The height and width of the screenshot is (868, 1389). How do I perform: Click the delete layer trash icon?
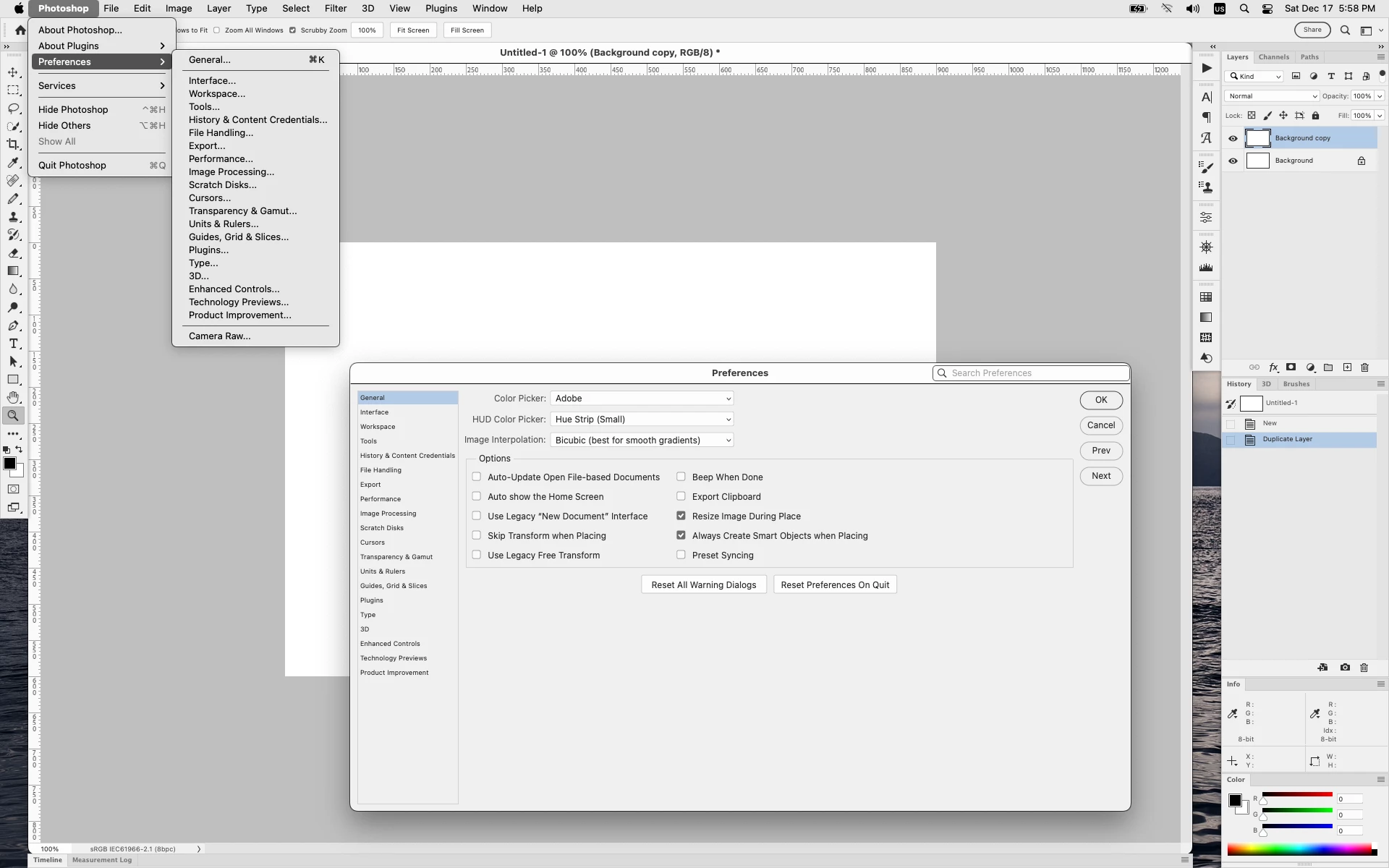[x=1364, y=367]
